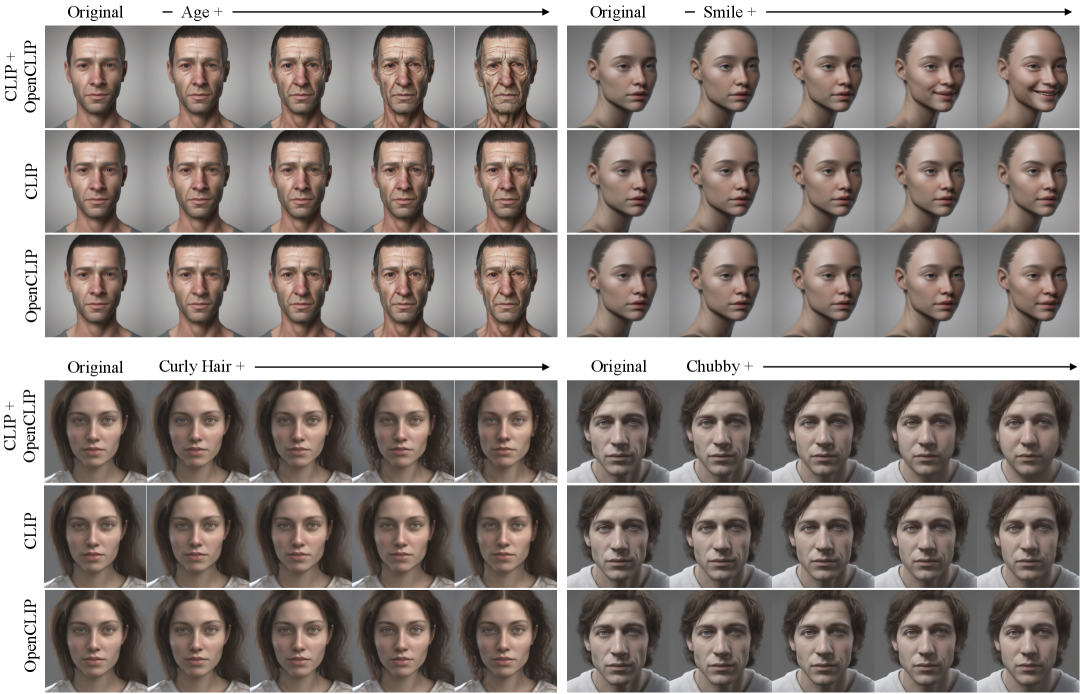The image size is (1080, 694).
Task: Select the original man face in the Chubby CLIP + OpenCLIP row
Action: click(x=618, y=430)
